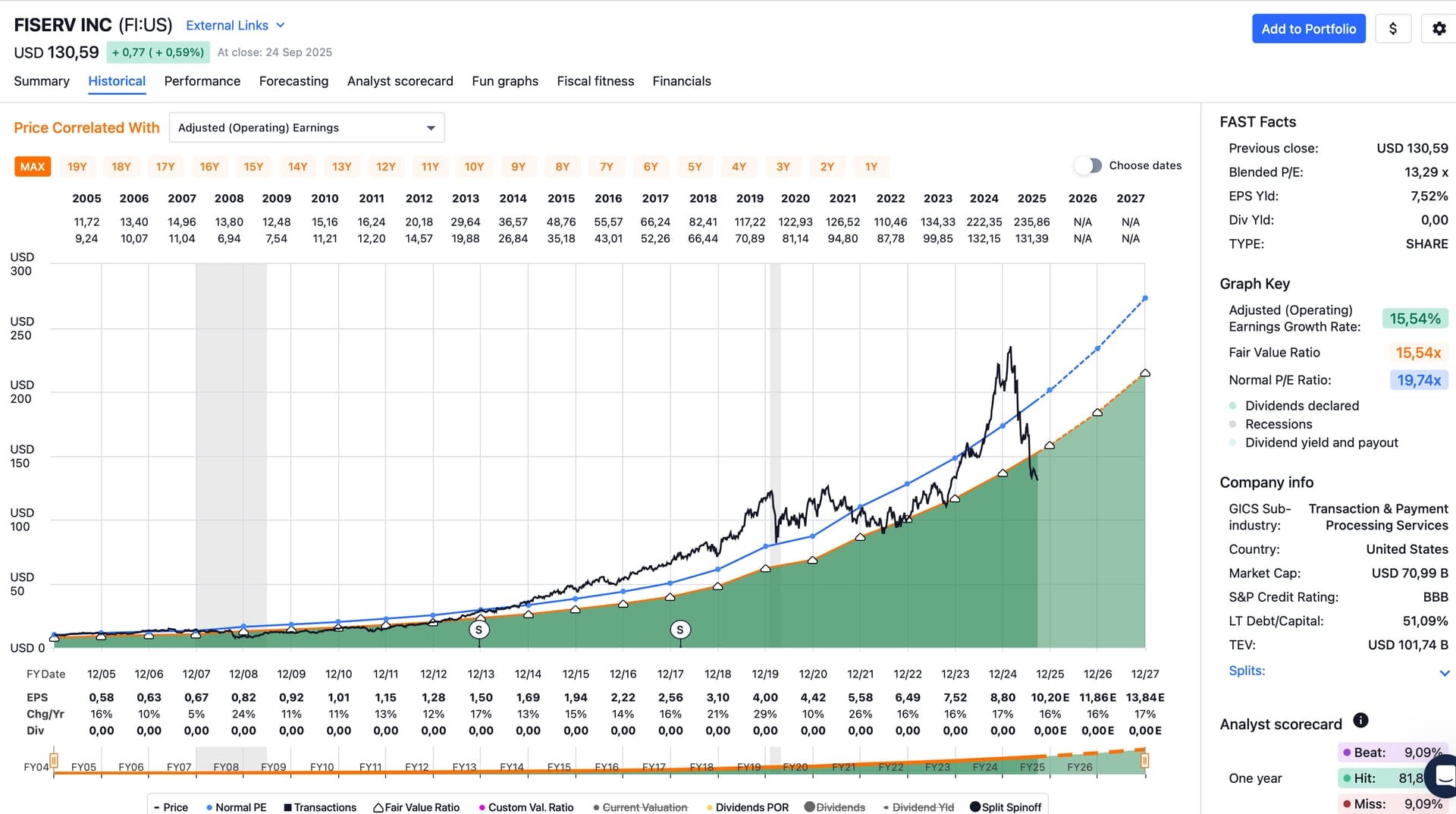Toggle Recessions in Graph Key
This screenshot has height=814, width=1456.
(x=1233, y=424)
